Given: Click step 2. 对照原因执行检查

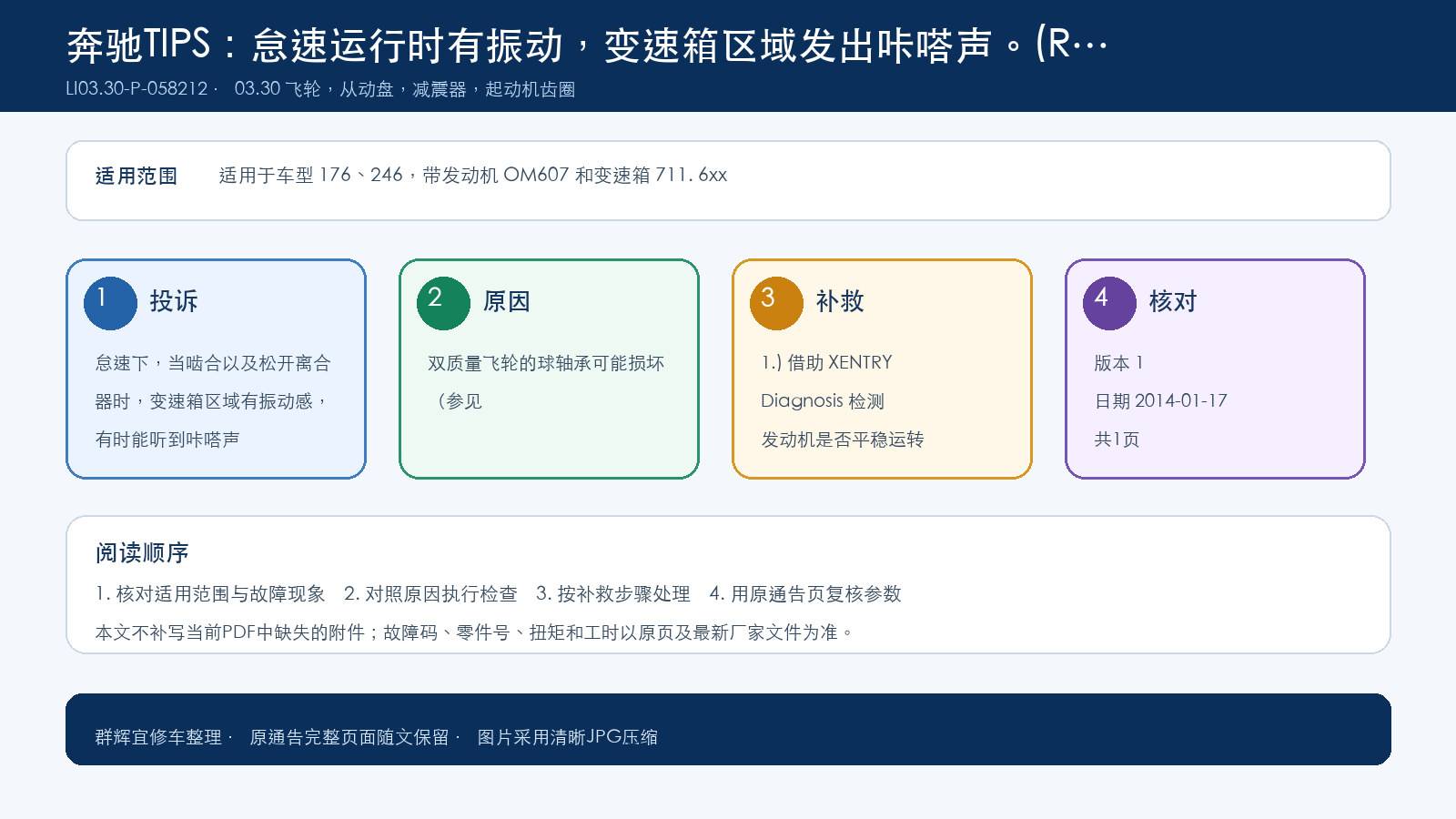Looking at the screenshot, I should point(430,594).
